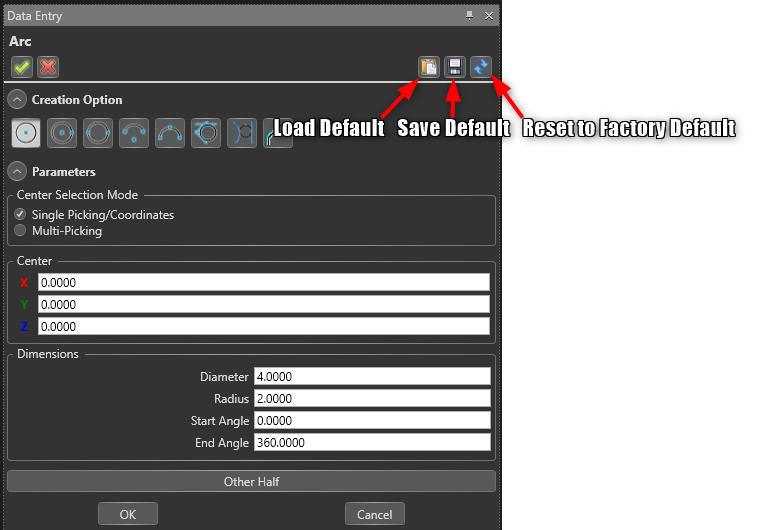Click the Other Half button
Image resolution: width=764 pixels, height=530 pixels.
point(251,482)
